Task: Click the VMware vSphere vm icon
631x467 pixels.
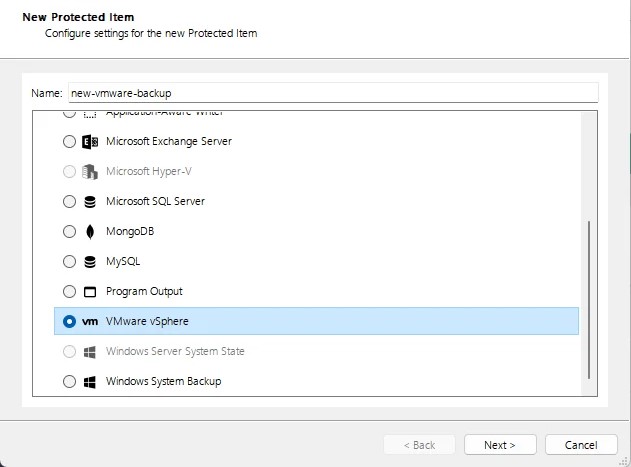Action: pyautogui.click(x=90, y=321)
